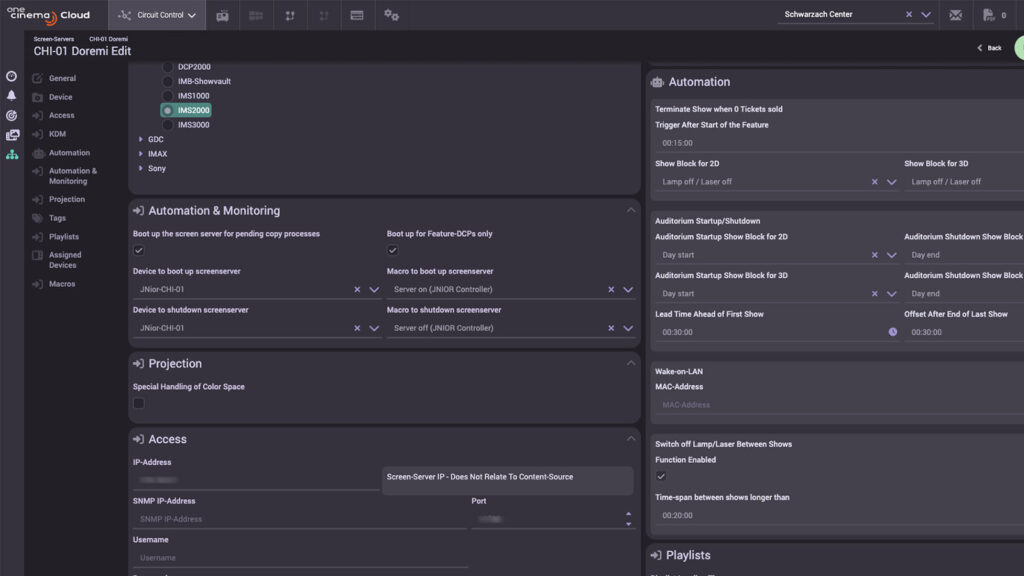
Task: Click the bell notifications icon in left sidebar
Action: 11,96
